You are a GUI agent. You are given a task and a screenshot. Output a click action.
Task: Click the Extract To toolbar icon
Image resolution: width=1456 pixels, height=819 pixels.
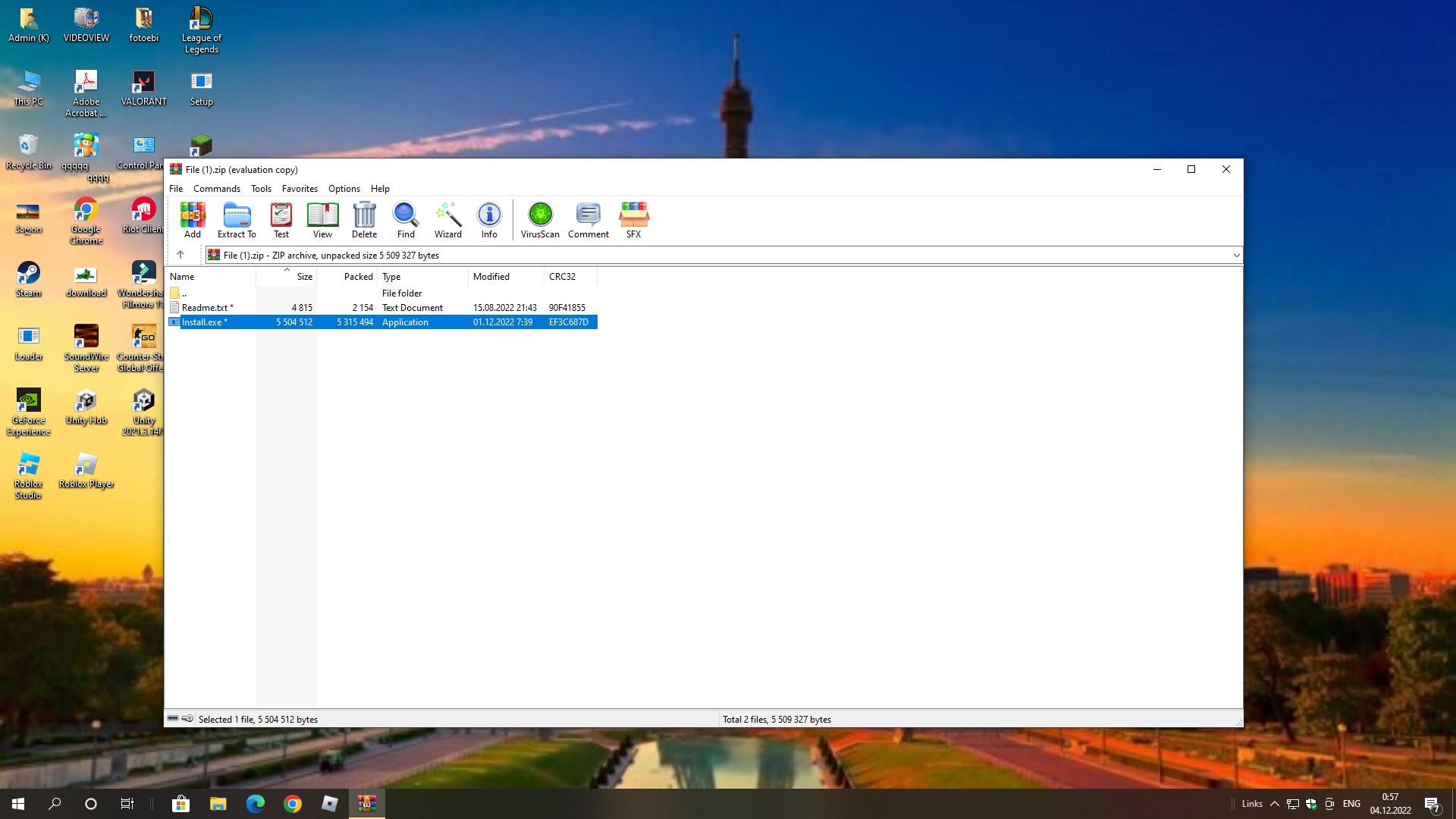(237, 219)
